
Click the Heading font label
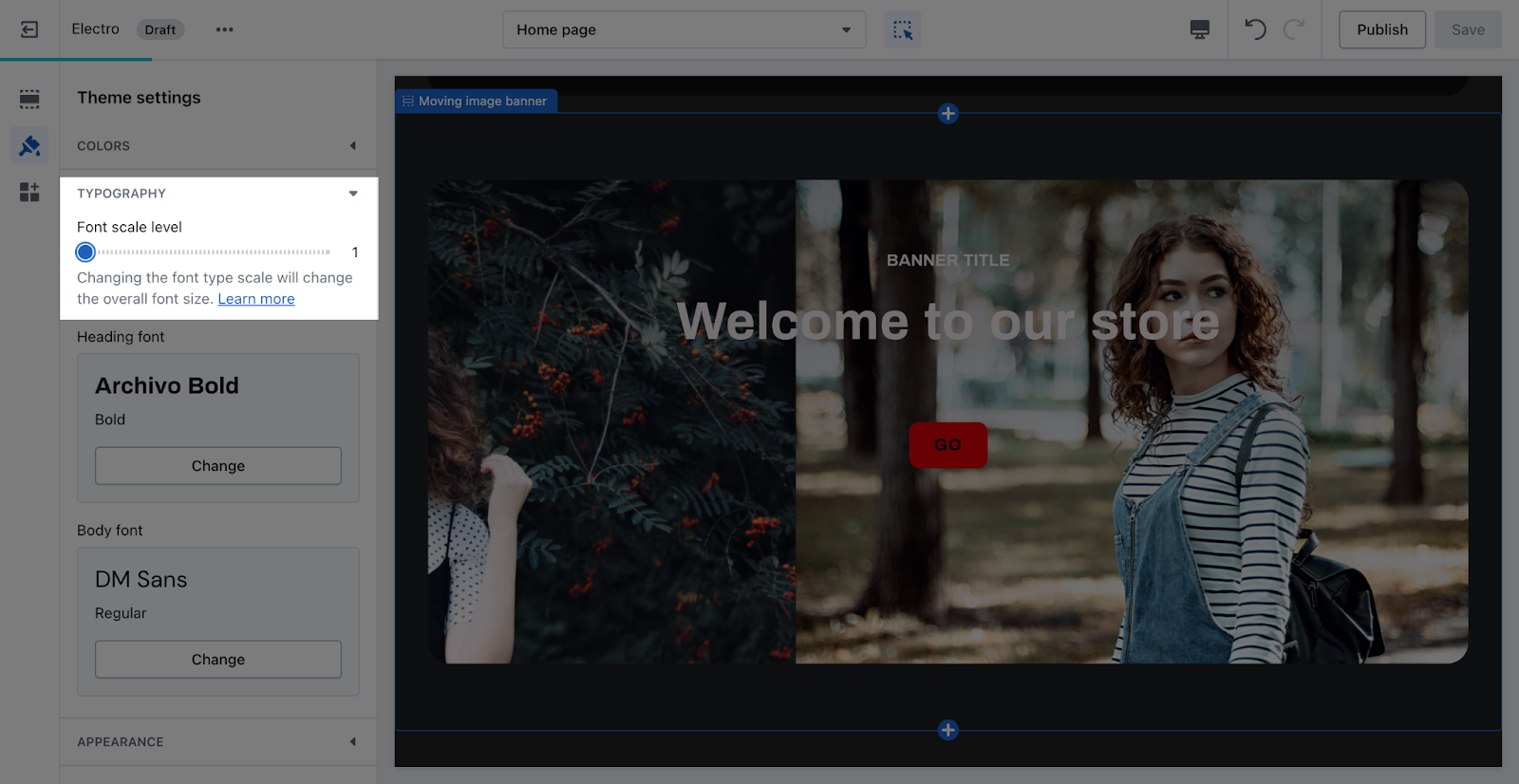pos(121,337)
